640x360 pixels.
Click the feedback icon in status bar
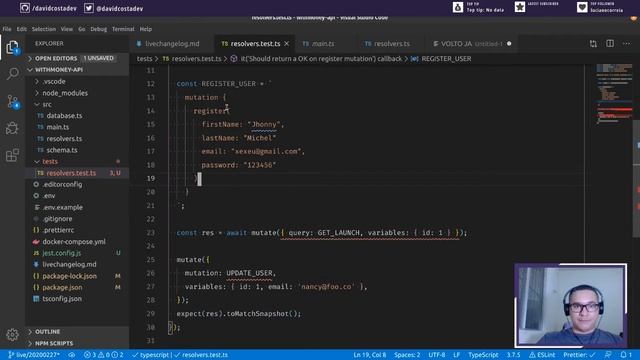(608, 355)
